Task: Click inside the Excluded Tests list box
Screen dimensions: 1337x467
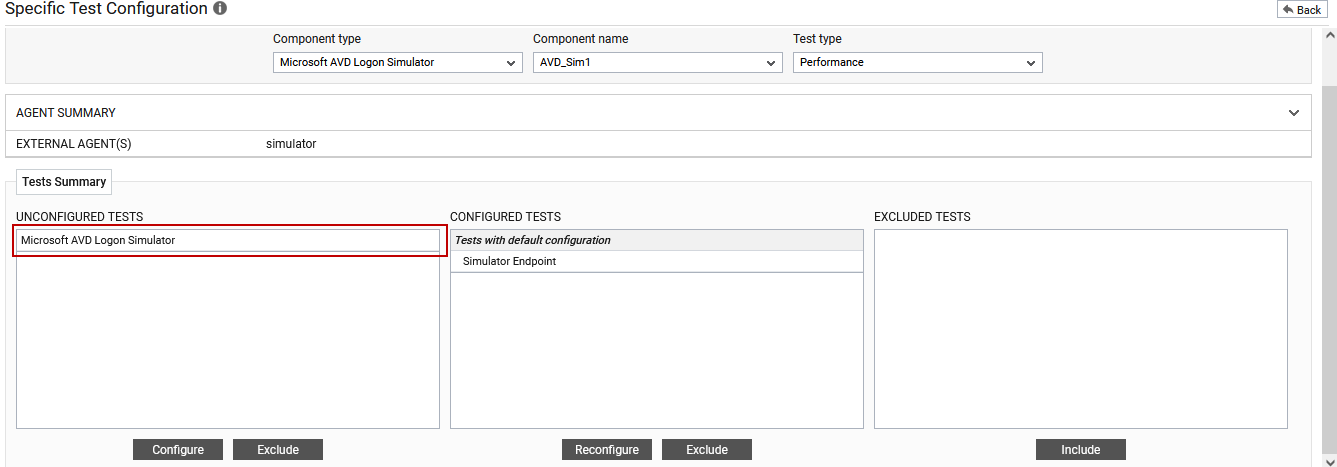Action: point(1081,329)
